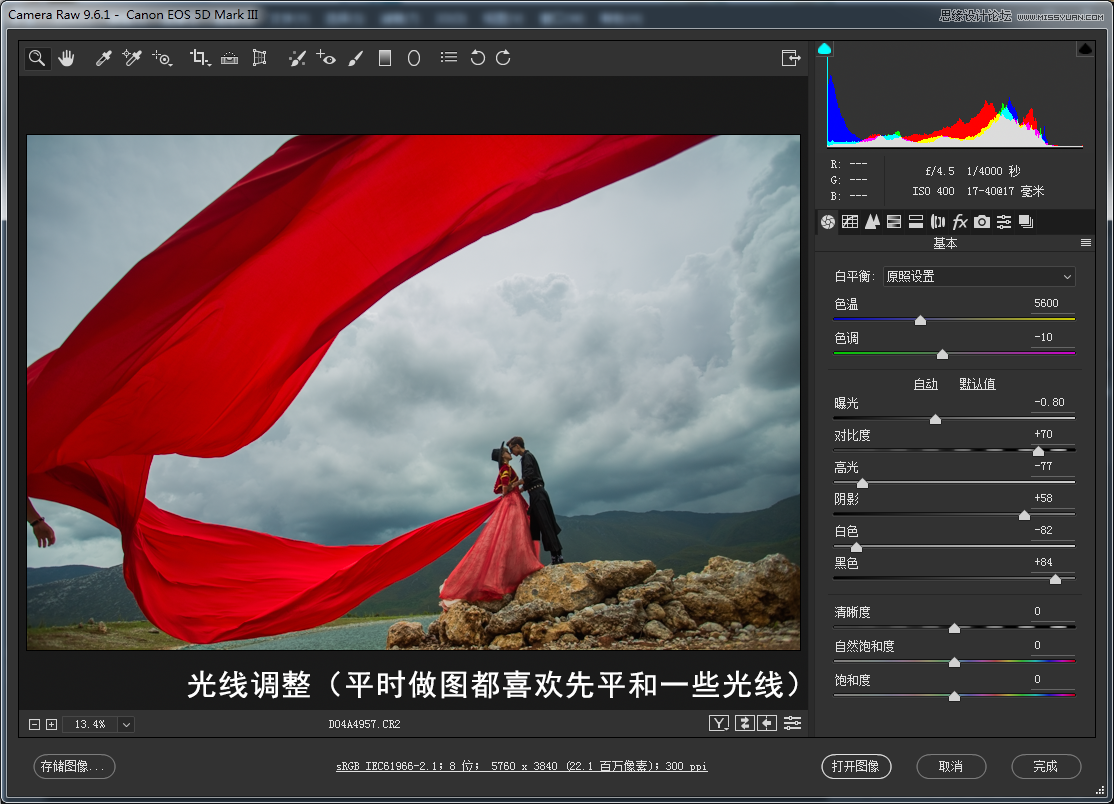
Task: Adjust the 清晰度 clarity slider handle
Action: (954, 629)
